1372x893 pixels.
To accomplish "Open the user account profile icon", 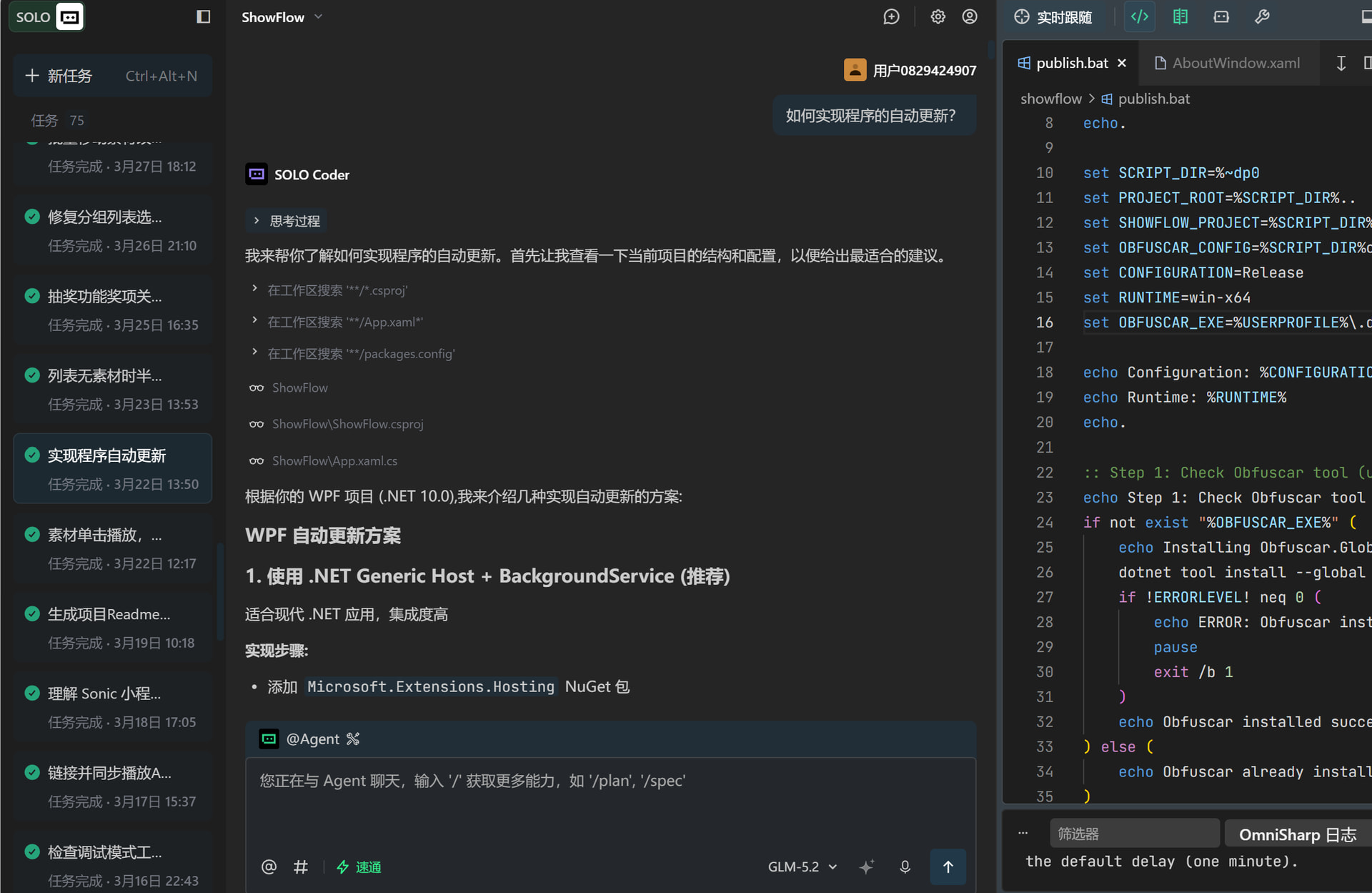I will click(x=970, y=17).
